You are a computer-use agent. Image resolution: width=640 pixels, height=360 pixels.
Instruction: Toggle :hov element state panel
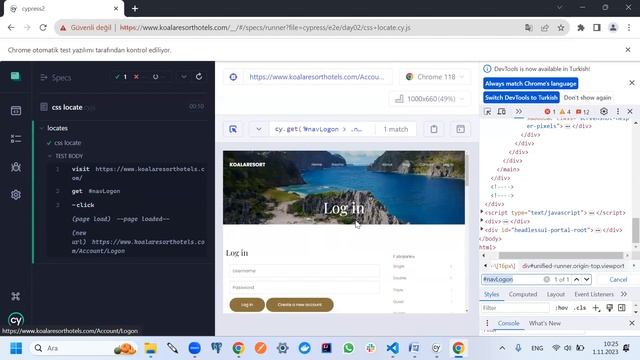(x=562, y=308)
